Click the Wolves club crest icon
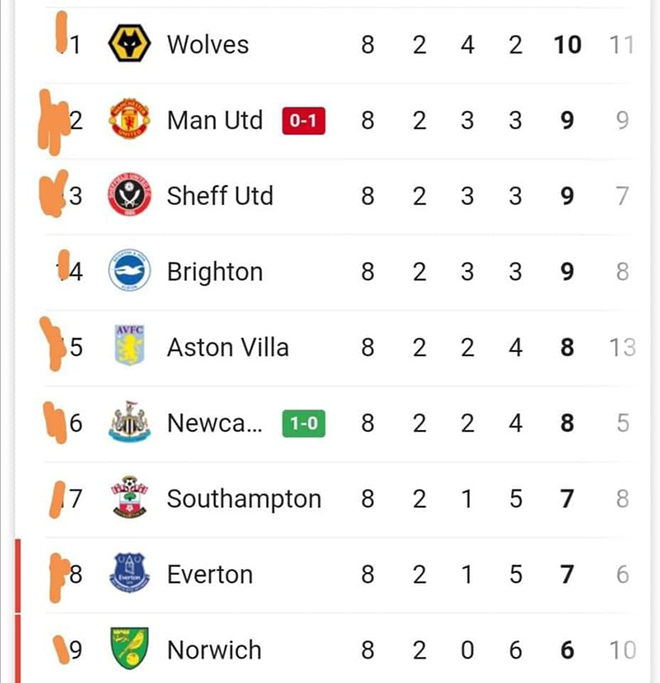Screen dimensions: 660x683 pyautogui.click(x=129, y=44)
